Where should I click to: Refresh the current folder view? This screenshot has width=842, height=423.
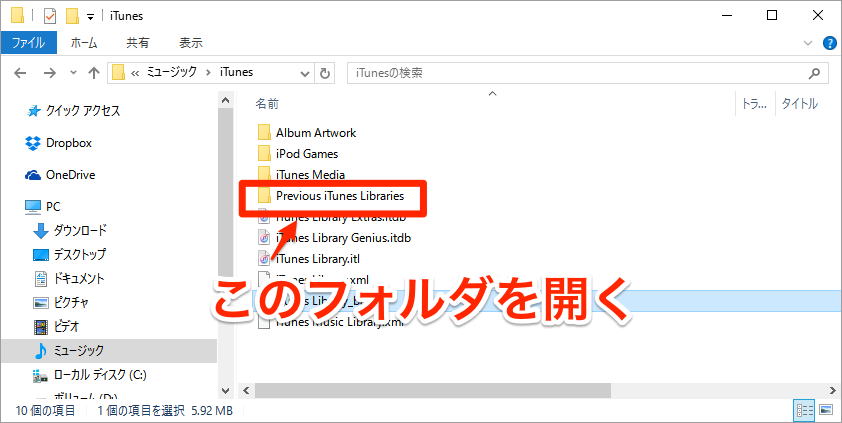(x=324, y=73)
